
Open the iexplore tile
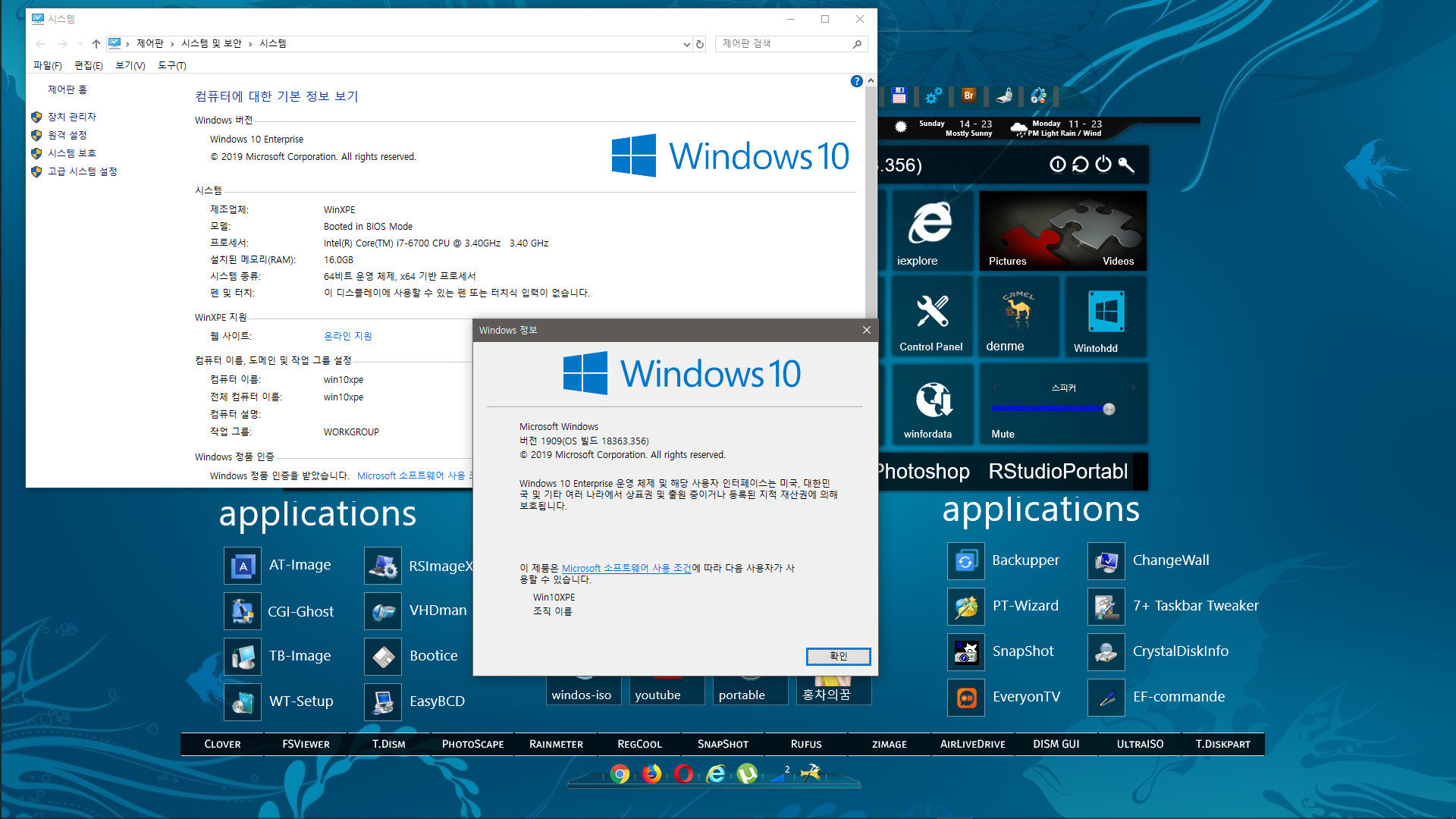pyautogui.click(x=931, y=231)
